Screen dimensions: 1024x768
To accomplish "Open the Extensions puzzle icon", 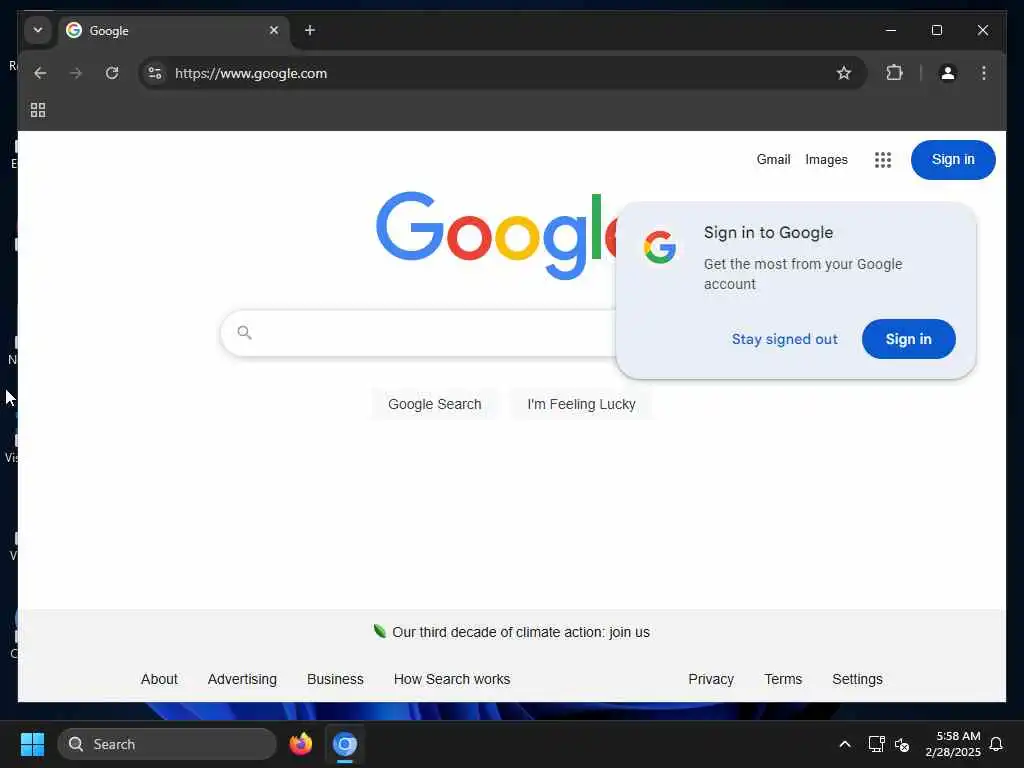I will (x=894, y=72).
